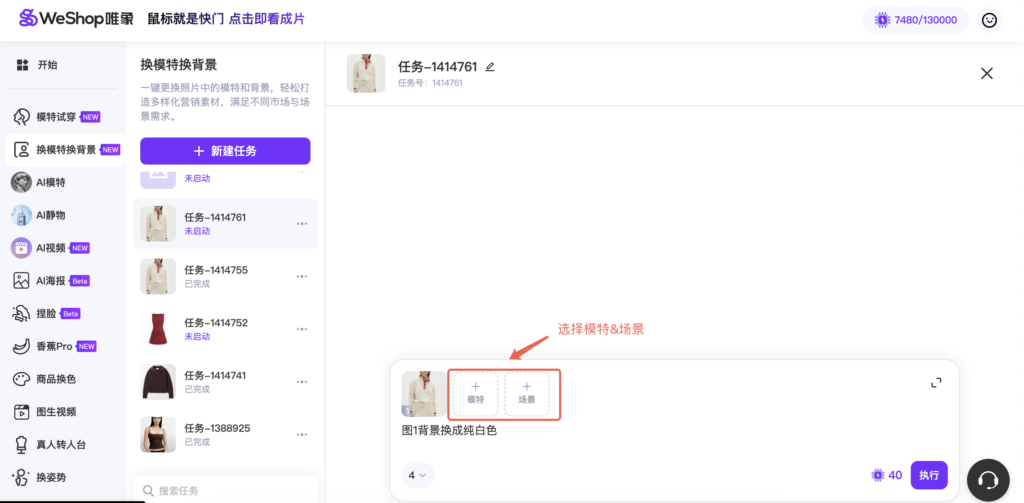Screen dimensions: 1024x503
Task: Expand the prompt input box to fullscreen
Action: pyautogui.click(x=936, y=382)
